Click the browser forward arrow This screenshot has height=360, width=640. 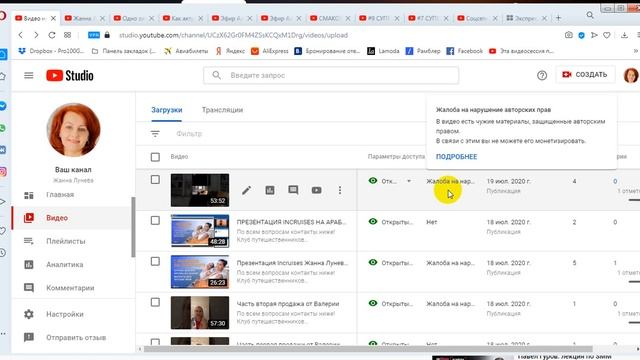pyautogui.click(x=36, y=36)
